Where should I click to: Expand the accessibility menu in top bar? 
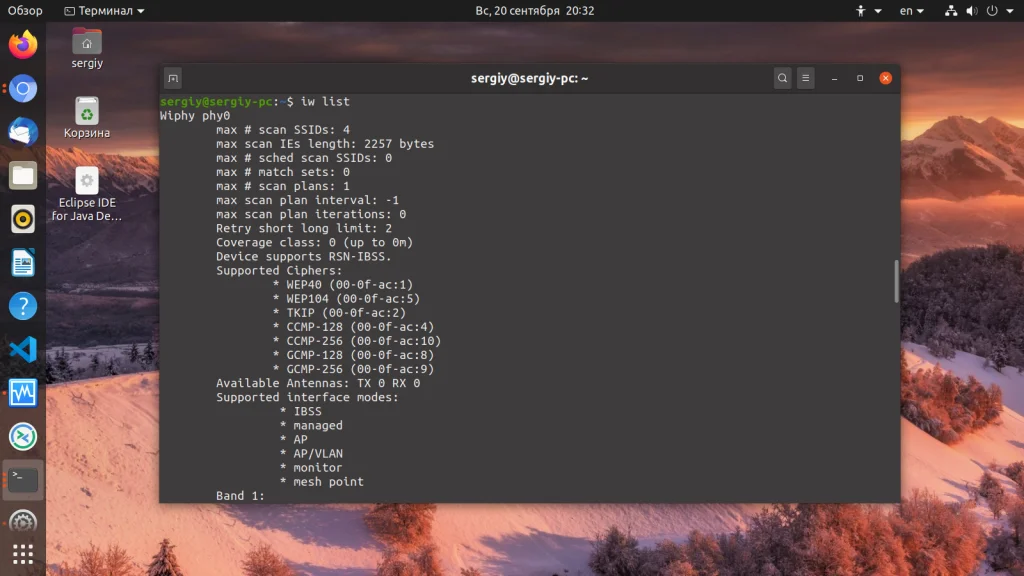(x=869, y=10)
